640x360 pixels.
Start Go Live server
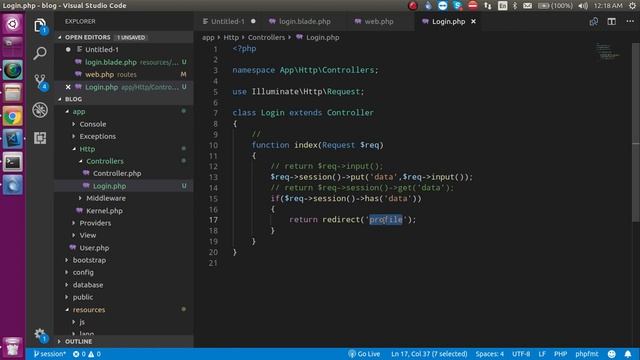tap(364, 354)
